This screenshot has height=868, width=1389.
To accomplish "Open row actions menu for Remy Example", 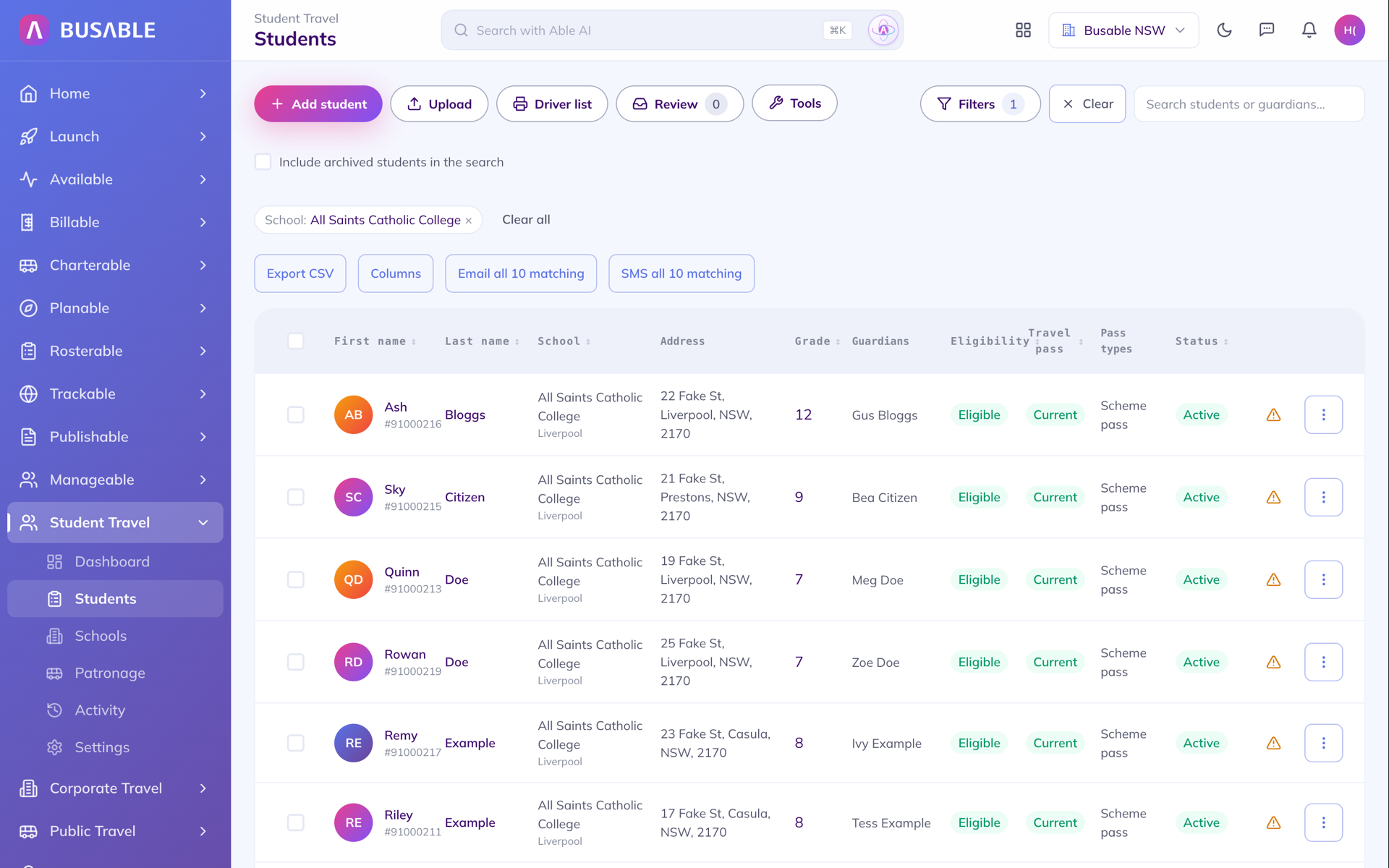I will (1323, 743).
